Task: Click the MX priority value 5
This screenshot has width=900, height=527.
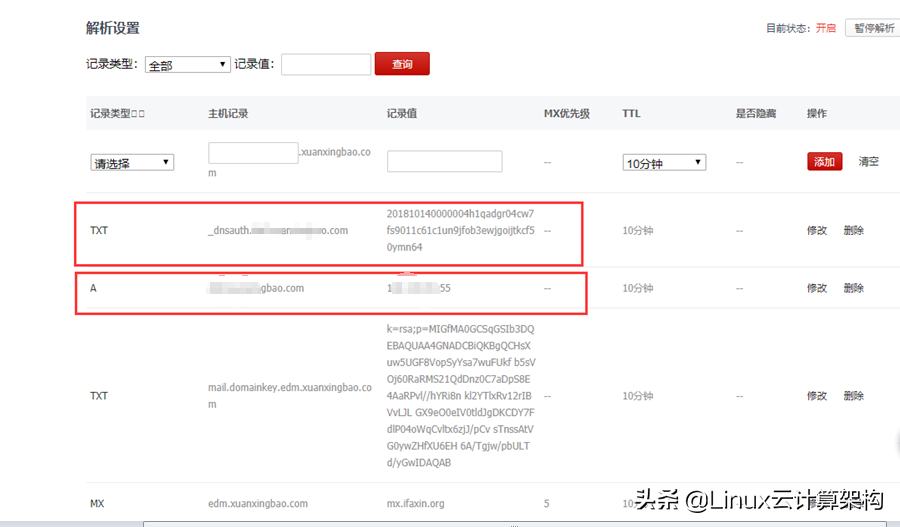Action: tap(546, 503)
